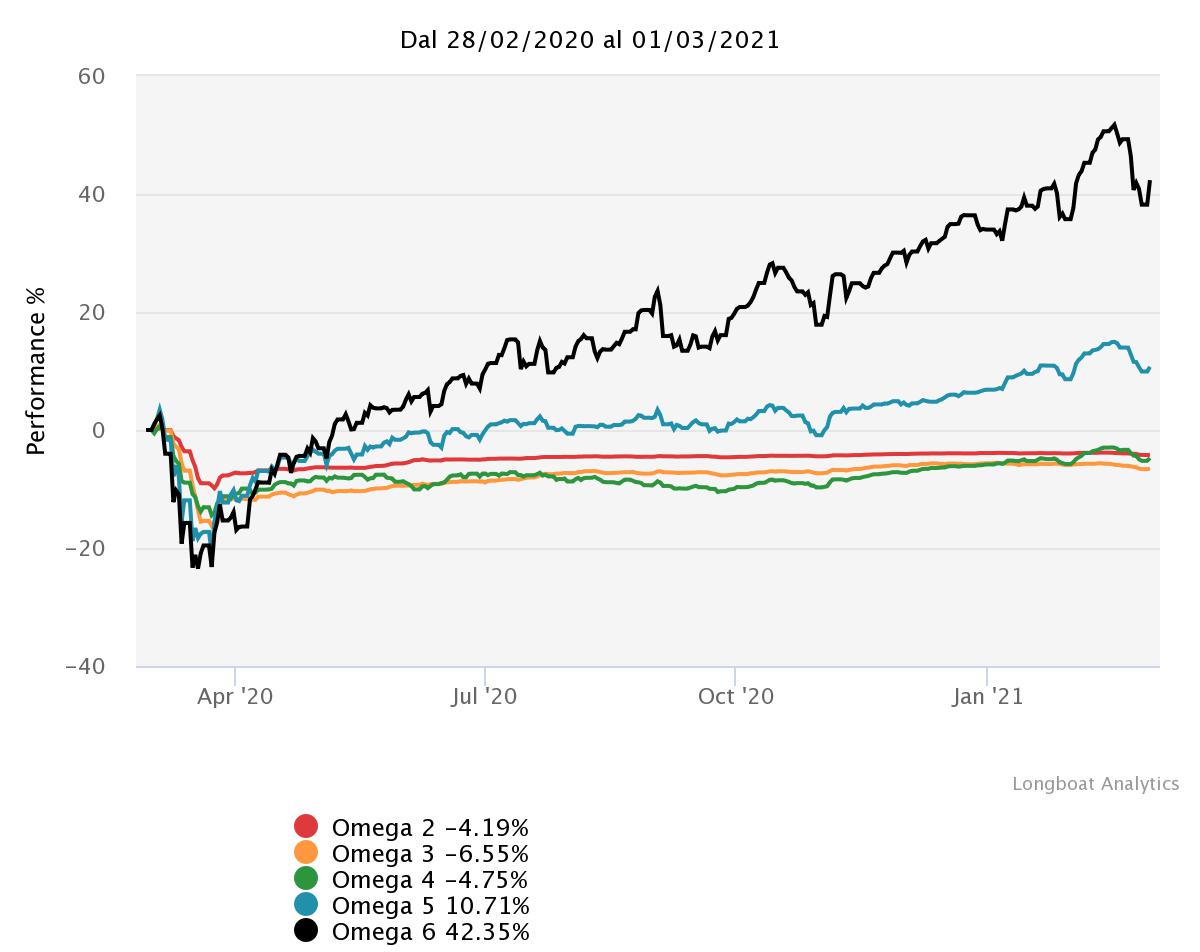Select the Oct '20 x-axis label
1200x952 pixels.
[x=735, y=697]
